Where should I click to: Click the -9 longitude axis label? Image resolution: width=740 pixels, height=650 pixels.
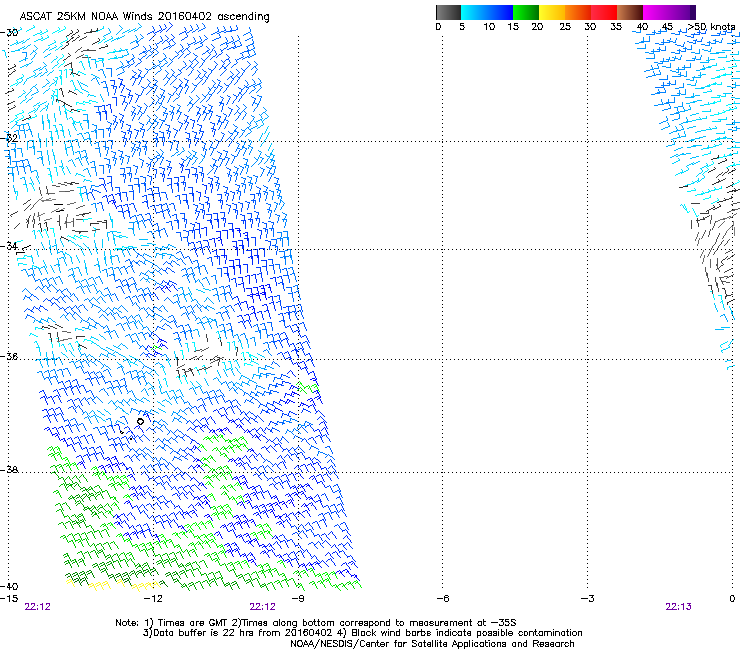coord(298,599)
